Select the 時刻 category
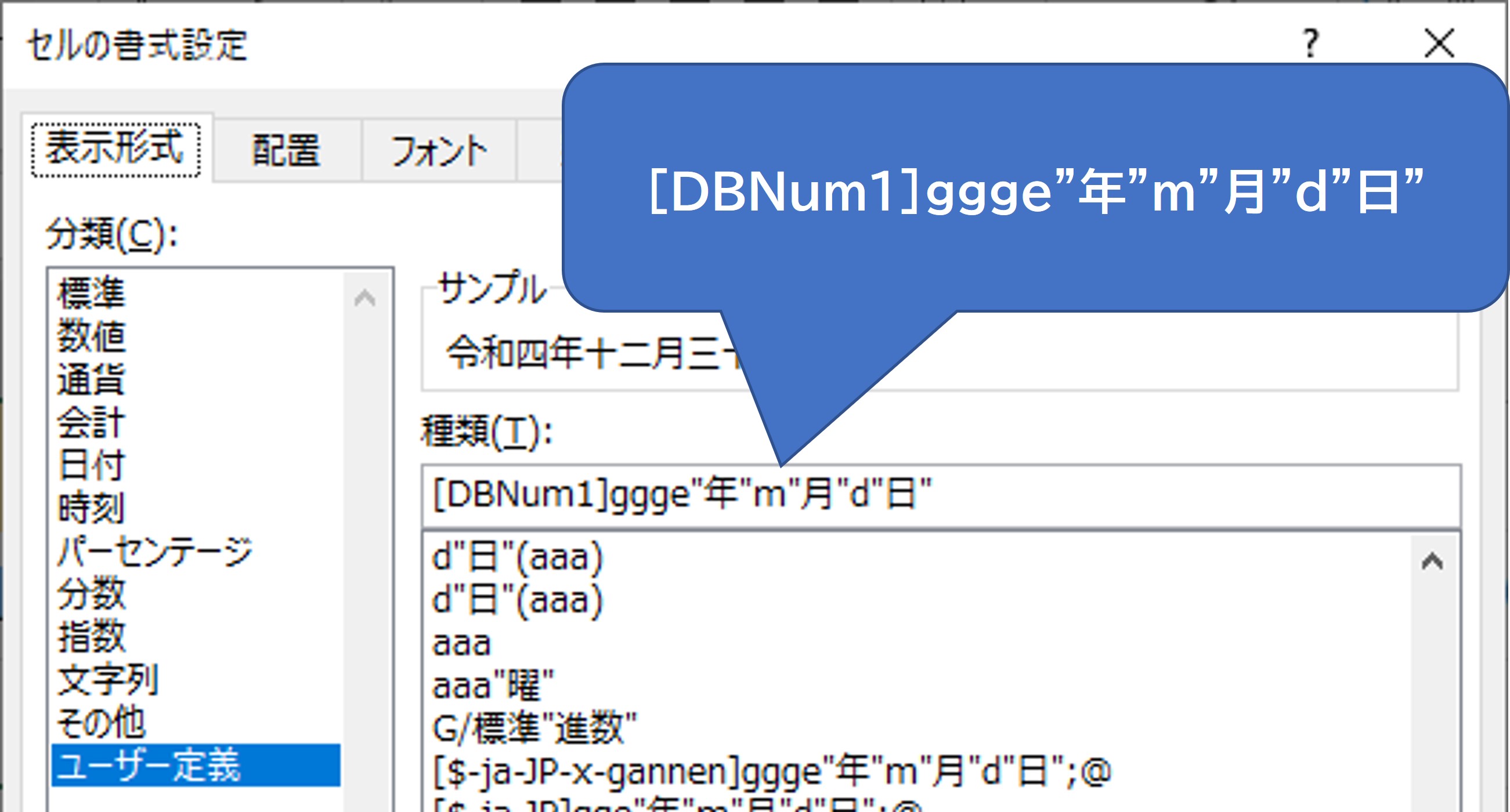Viewport: 1510px width, 812px height. 92,508
